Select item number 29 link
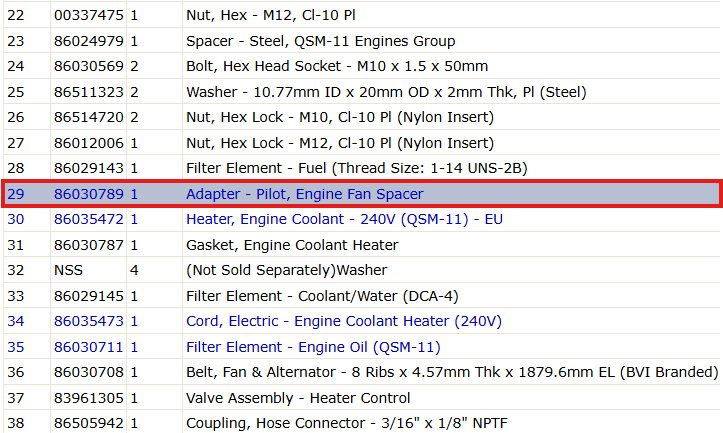This screenshot has height=433, width=723. [x=16, y=194]
